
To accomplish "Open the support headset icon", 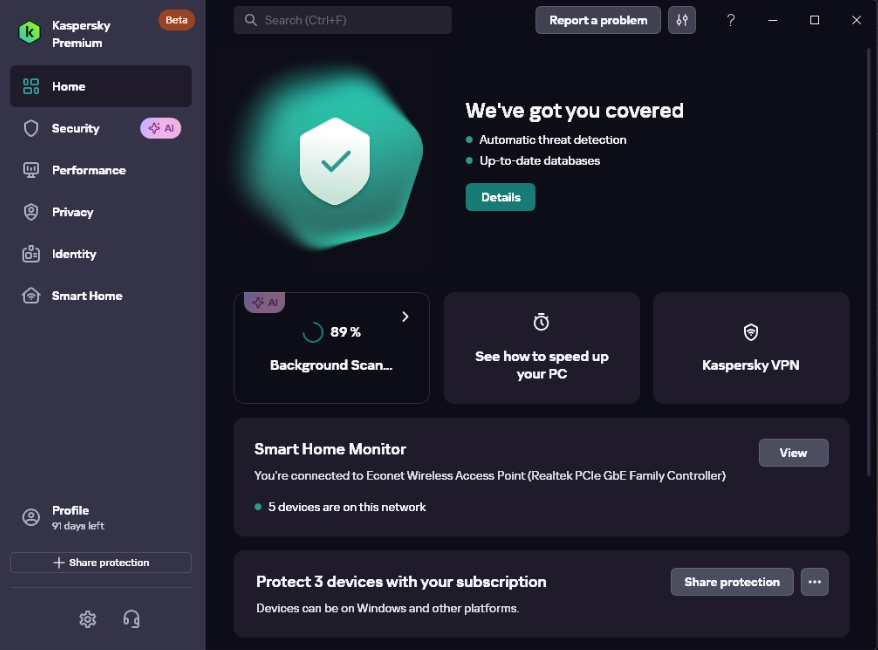I will [x=132, y=619].
